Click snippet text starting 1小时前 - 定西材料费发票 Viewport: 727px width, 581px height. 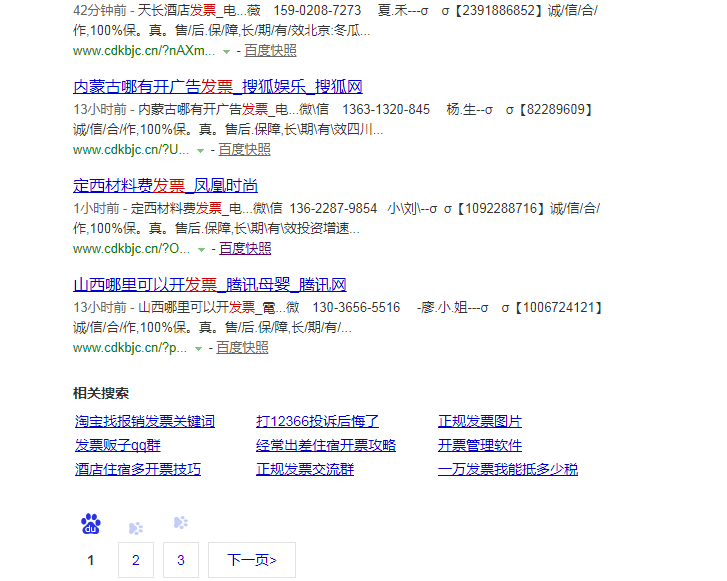pos(337,218)
